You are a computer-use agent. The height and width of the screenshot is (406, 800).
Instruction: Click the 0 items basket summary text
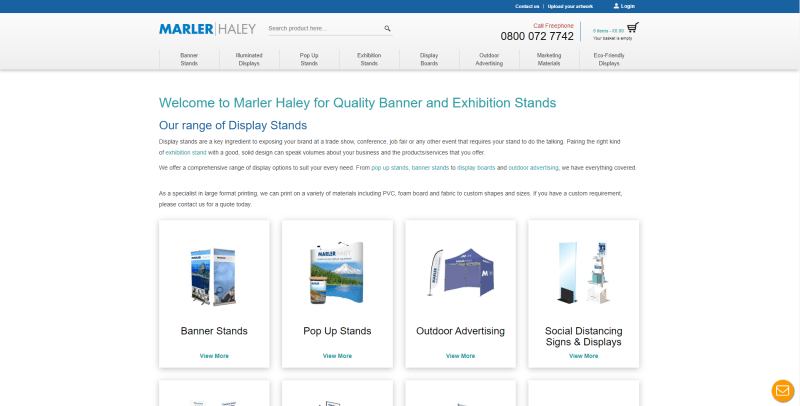(608, 31)
